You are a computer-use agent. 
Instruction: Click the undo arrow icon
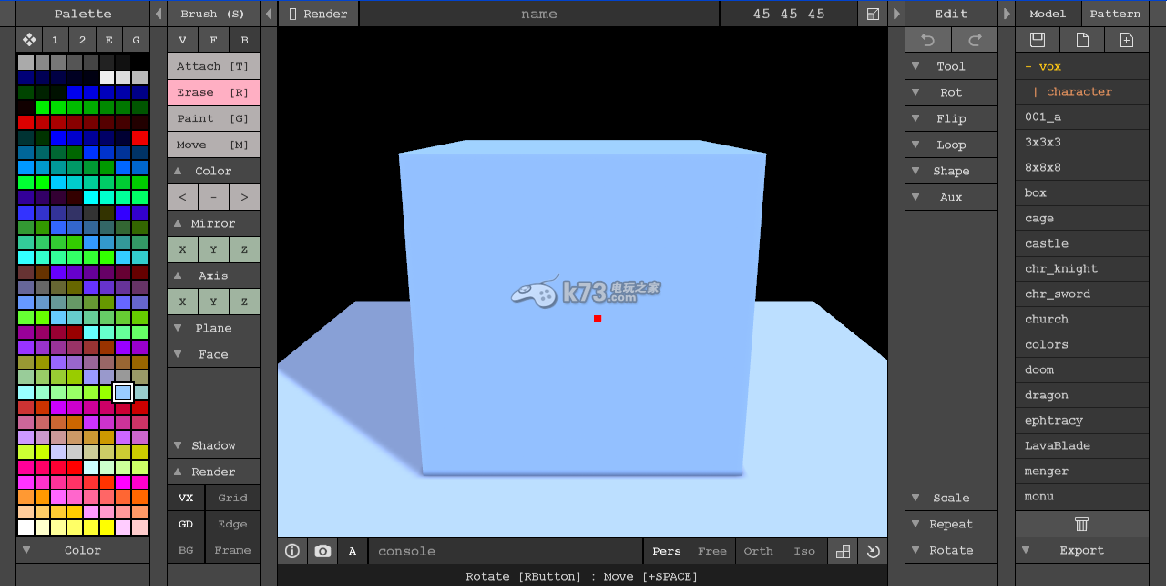tap(927, 40)
